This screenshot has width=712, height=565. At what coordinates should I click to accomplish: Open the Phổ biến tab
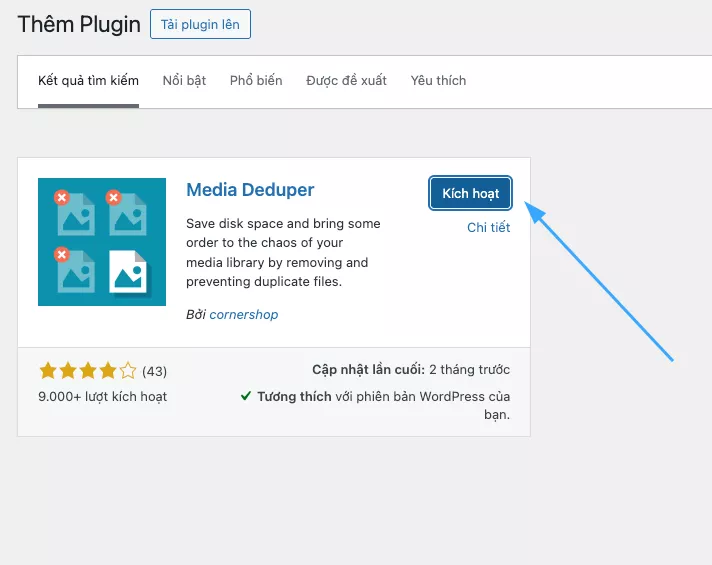click(x=256, y=81)
